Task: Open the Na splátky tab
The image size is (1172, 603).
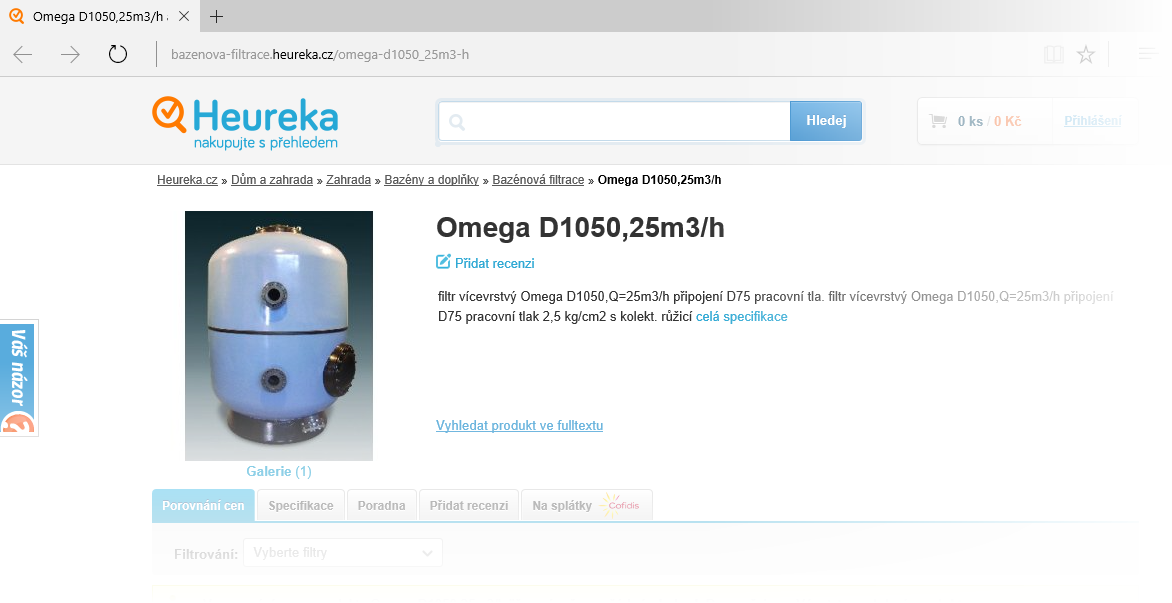Action: 586,506
